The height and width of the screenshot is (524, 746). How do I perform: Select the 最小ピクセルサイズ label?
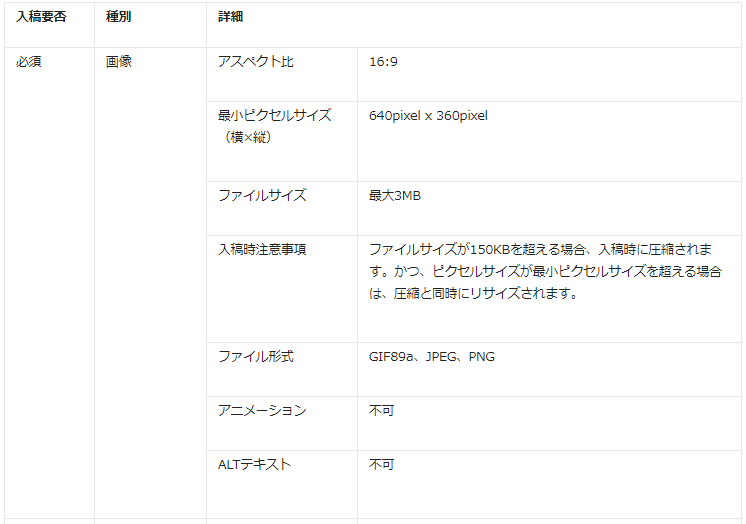pyautogui.click(x=274, y=115)
